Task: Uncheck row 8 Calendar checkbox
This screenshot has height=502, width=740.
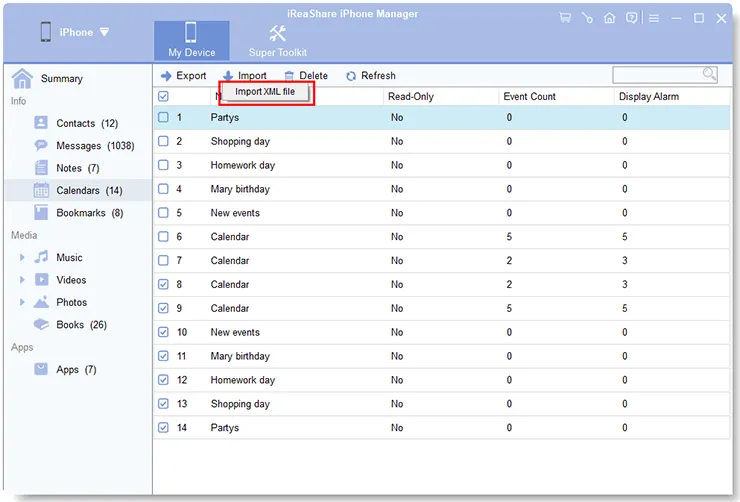Action: tap(163, 284)
